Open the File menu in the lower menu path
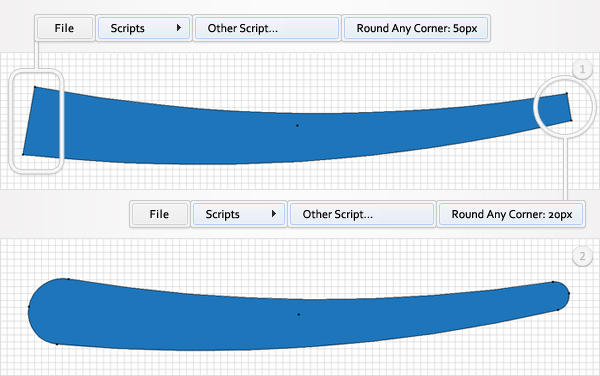This screenshot has width=600, height=376. (160, 214)
